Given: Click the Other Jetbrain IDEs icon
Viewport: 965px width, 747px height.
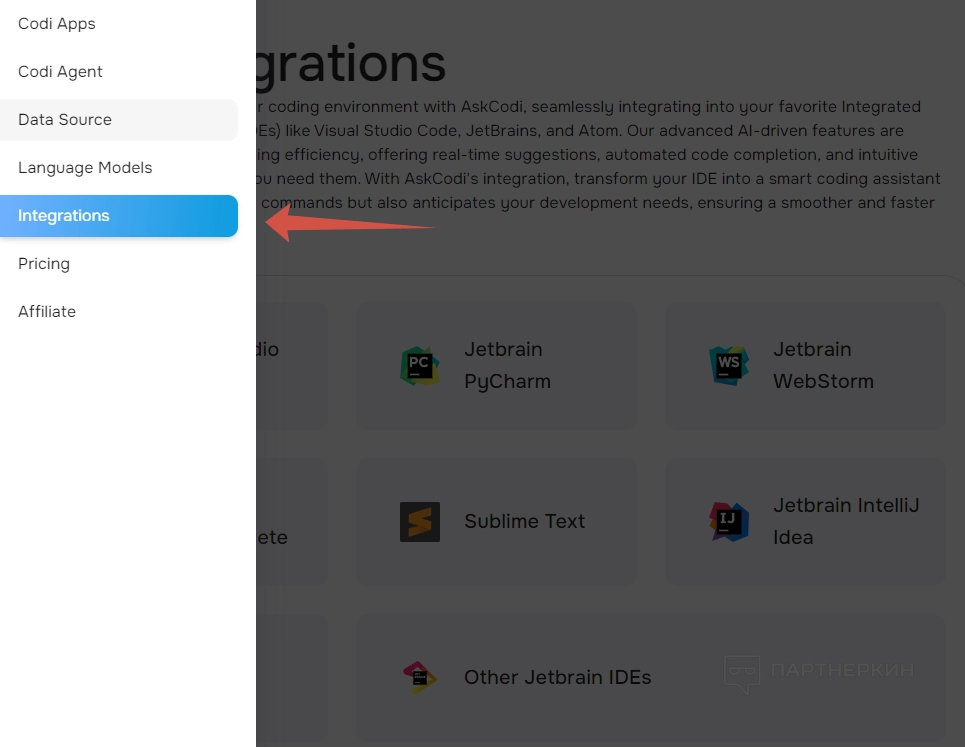Looking at the screenshot, I should coord(420,677).
